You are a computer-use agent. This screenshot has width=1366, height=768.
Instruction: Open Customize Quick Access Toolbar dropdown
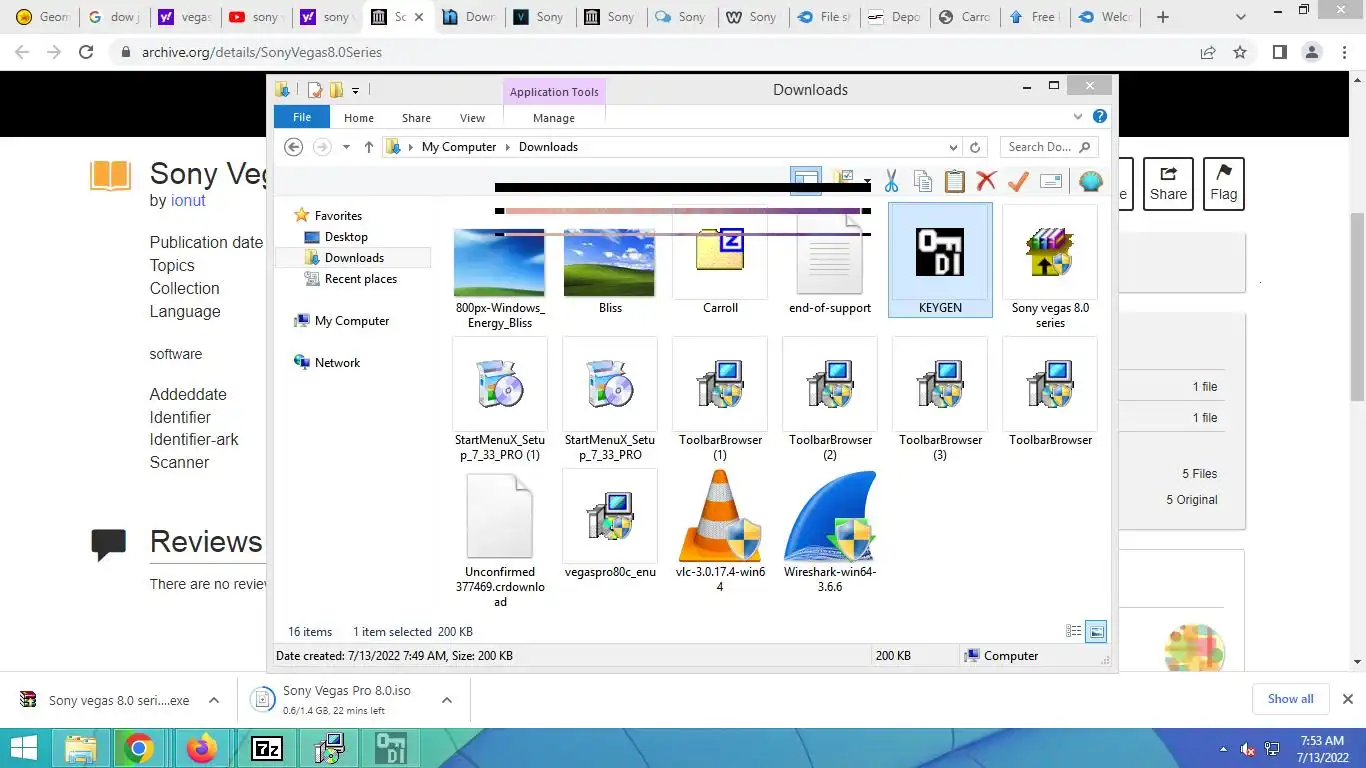pos(355,91)
